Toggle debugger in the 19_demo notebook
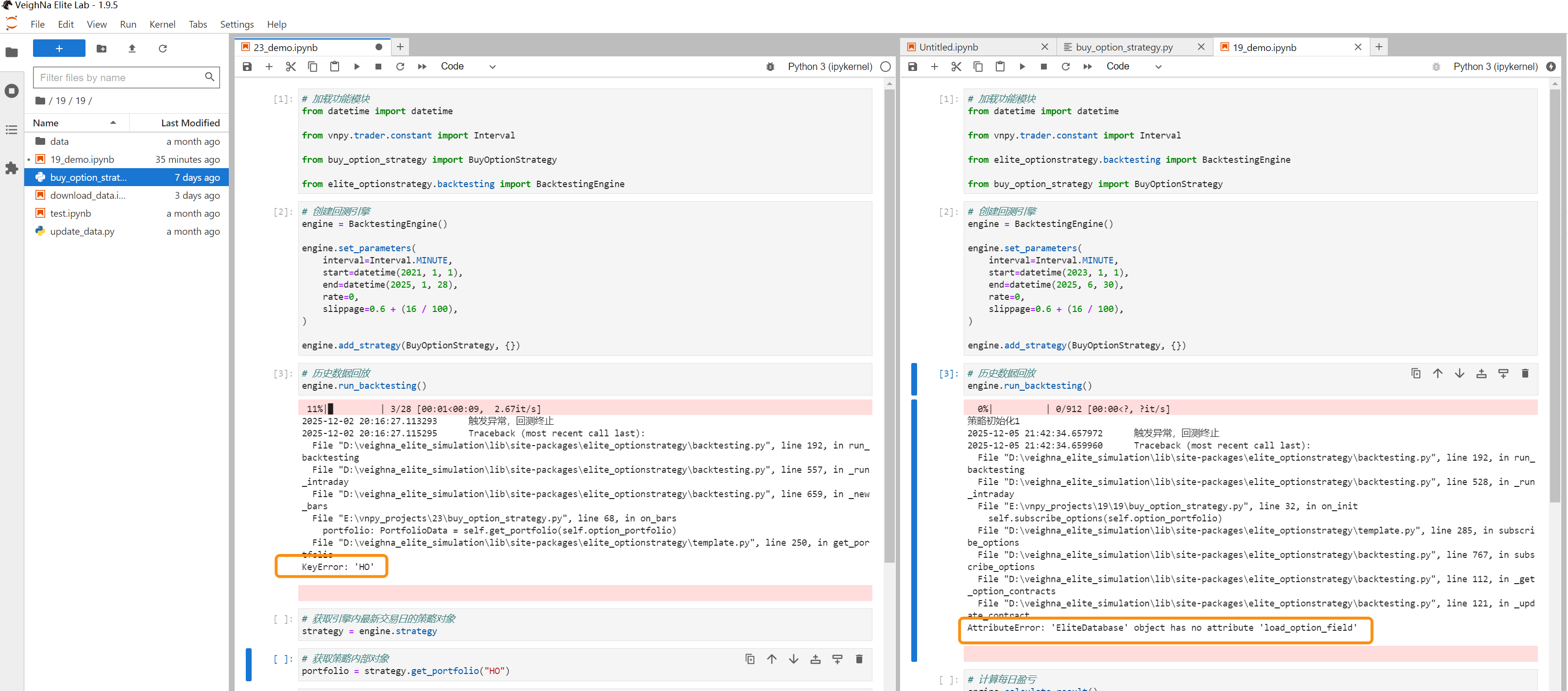Screen dimensions: 1568x691 pos(1436,67)
